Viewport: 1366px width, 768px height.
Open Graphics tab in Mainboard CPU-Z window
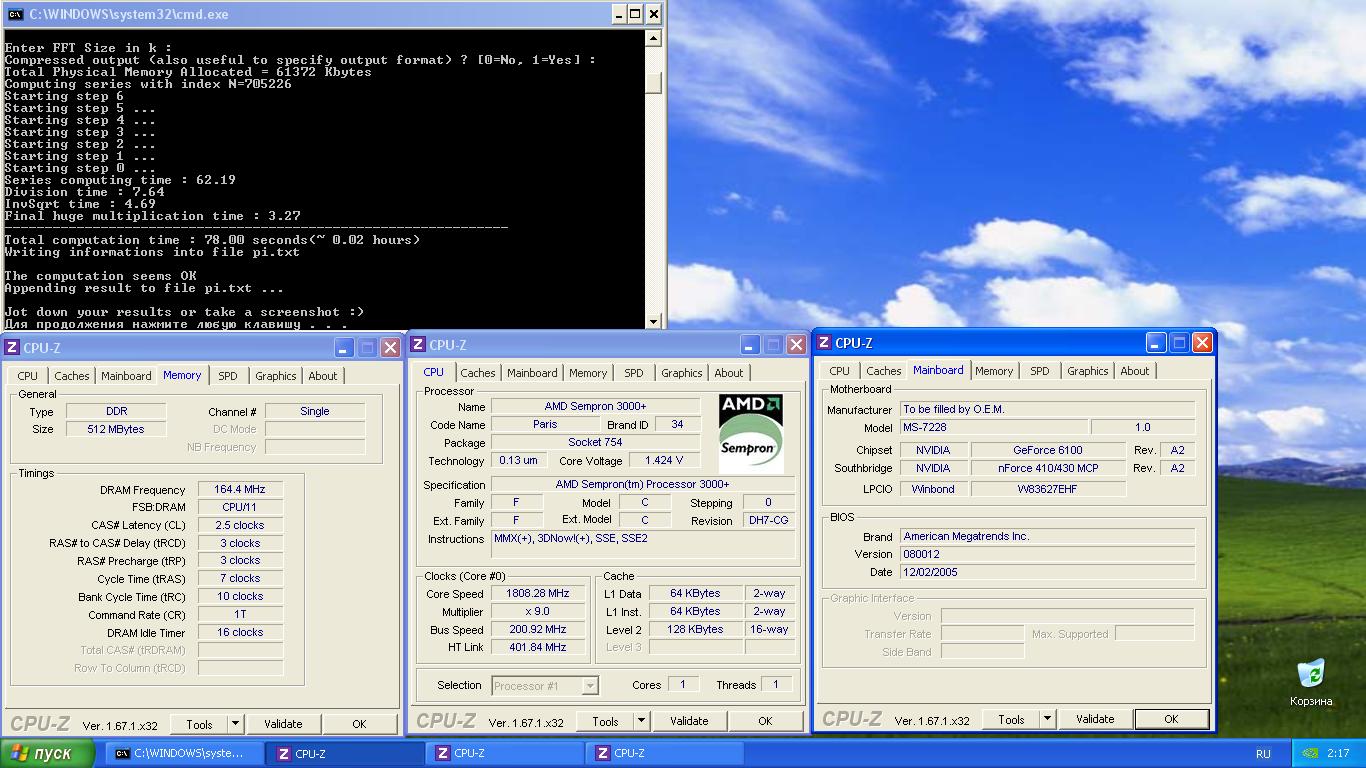click(x=1088, y=371)
